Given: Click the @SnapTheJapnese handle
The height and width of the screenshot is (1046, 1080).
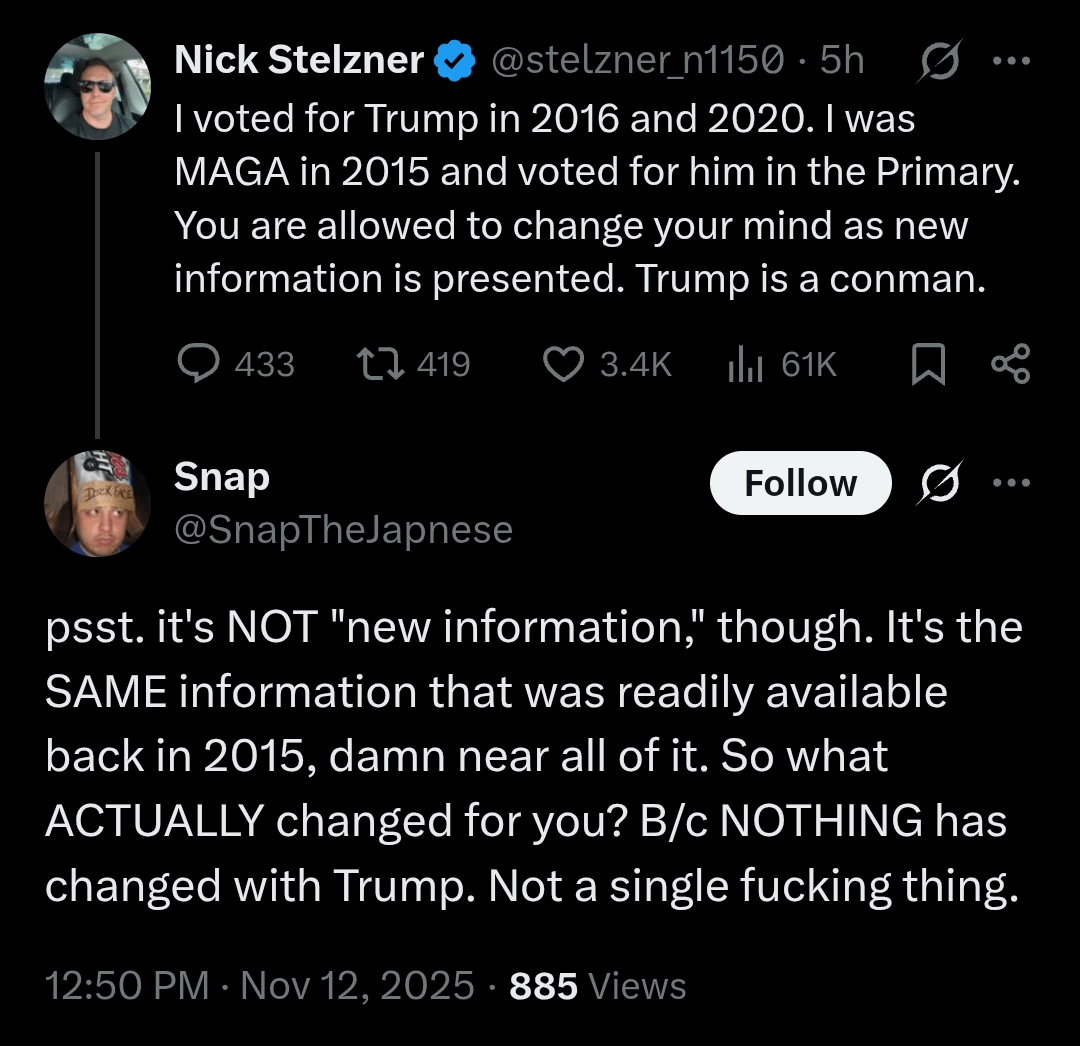Looking at the screenshot, I should pyautogui.click(x=343, y=529).
